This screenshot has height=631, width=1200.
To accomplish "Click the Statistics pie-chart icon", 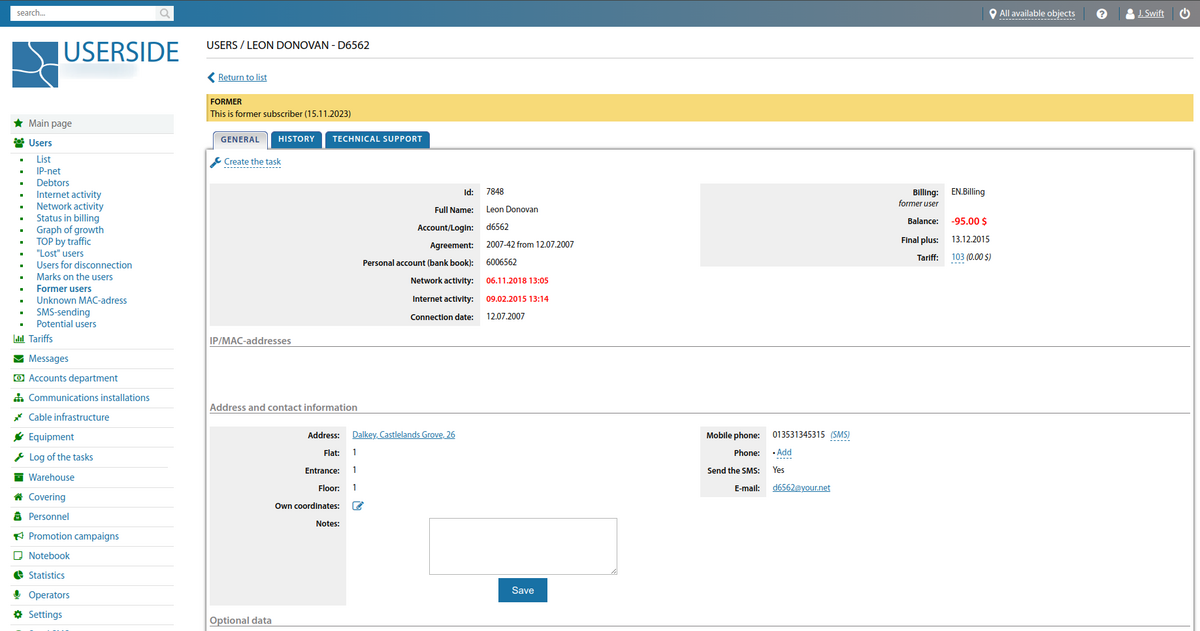I will tap(16, 575).
